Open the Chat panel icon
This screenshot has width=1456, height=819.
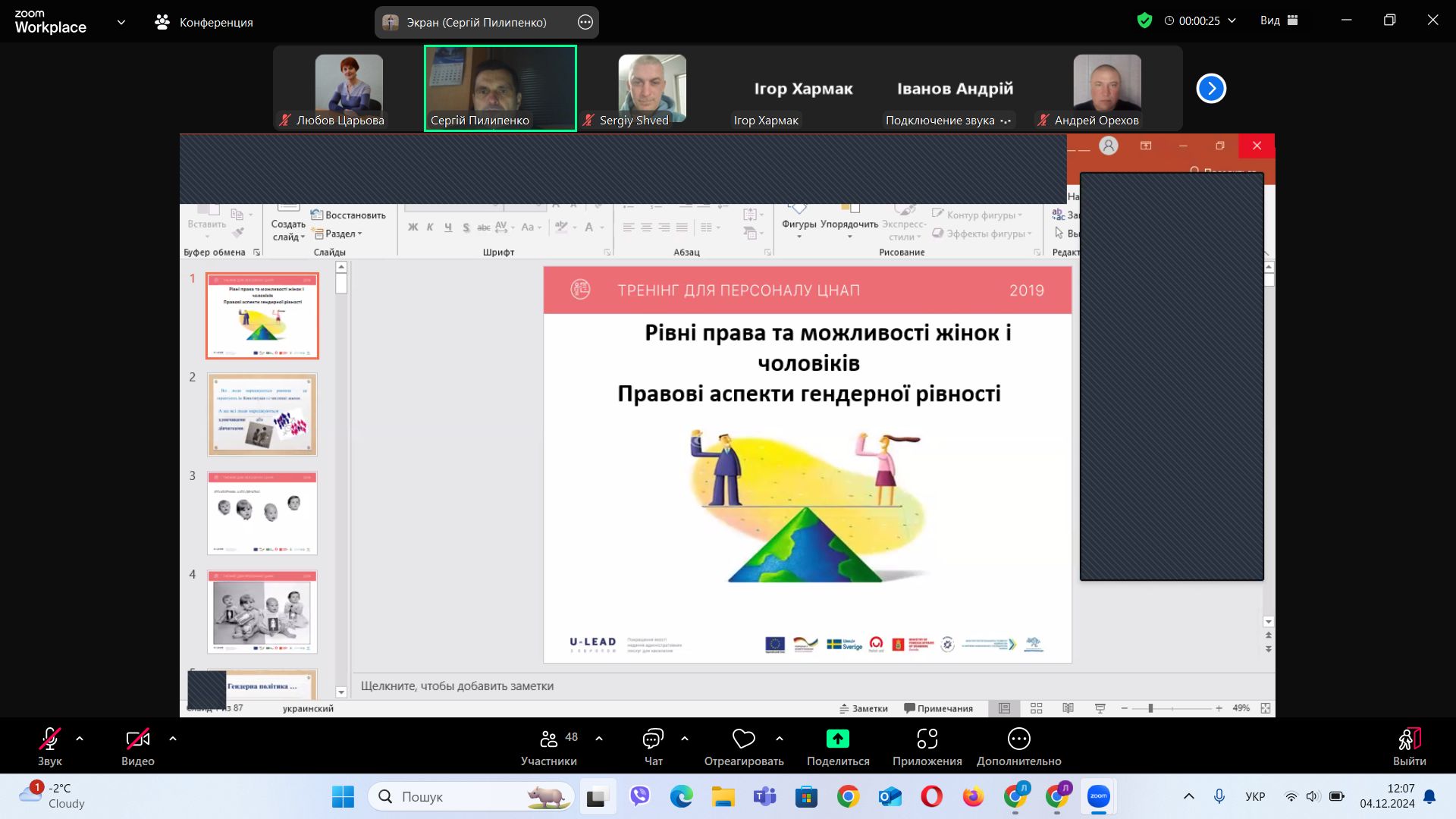[653, 739]
